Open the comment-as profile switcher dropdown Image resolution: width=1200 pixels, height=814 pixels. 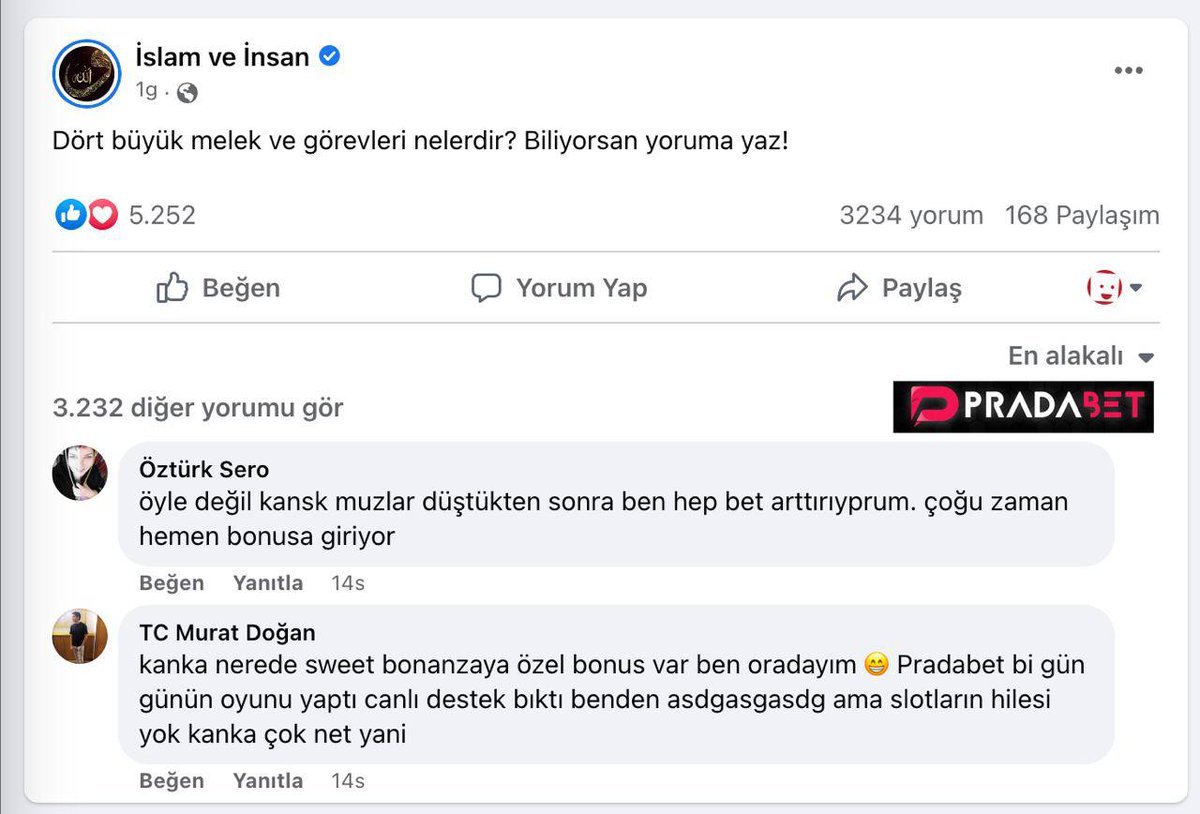[1114, 288]
